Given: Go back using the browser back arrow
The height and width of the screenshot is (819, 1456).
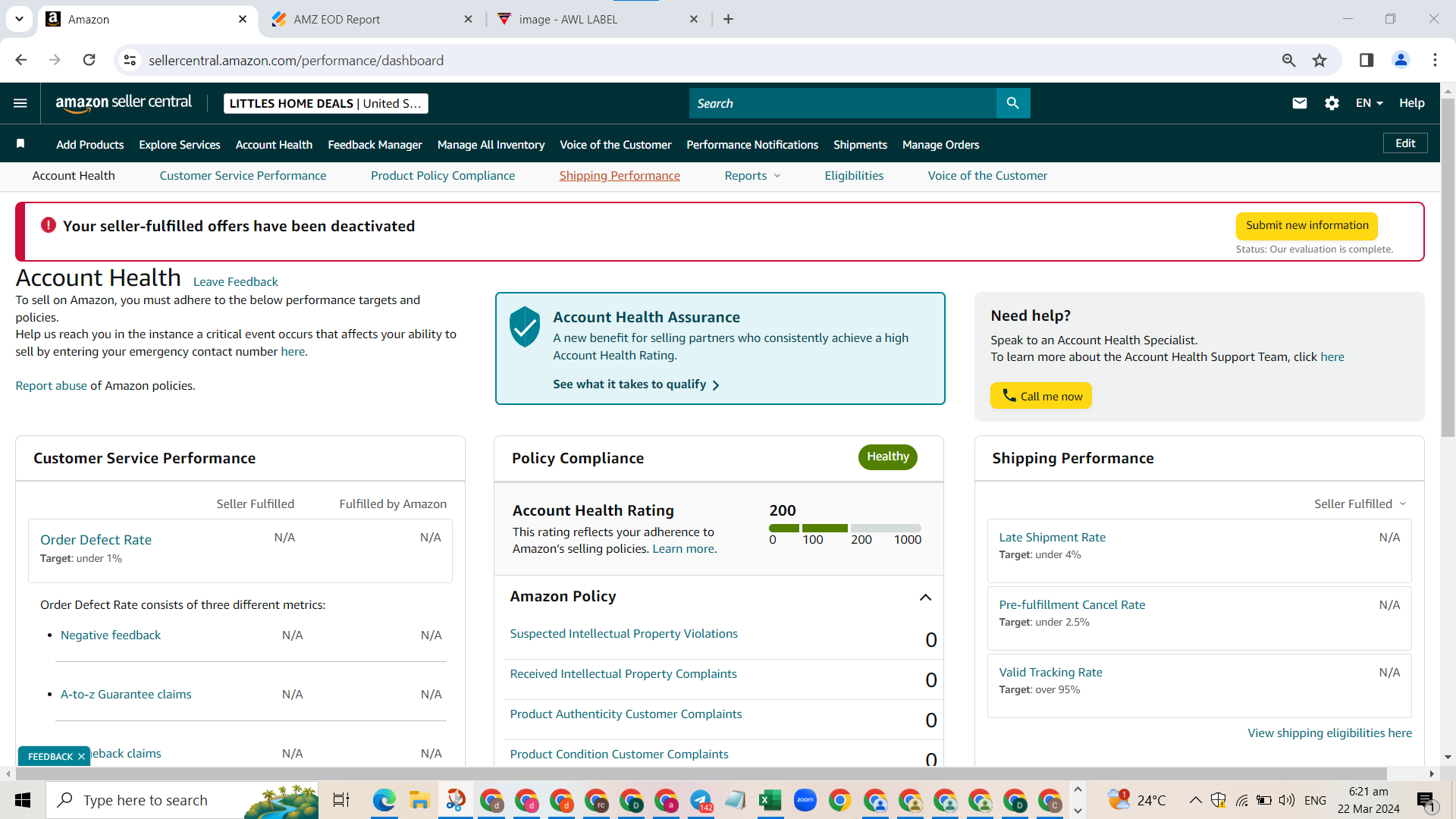Looking at the screenshot, I should [21, 60].
